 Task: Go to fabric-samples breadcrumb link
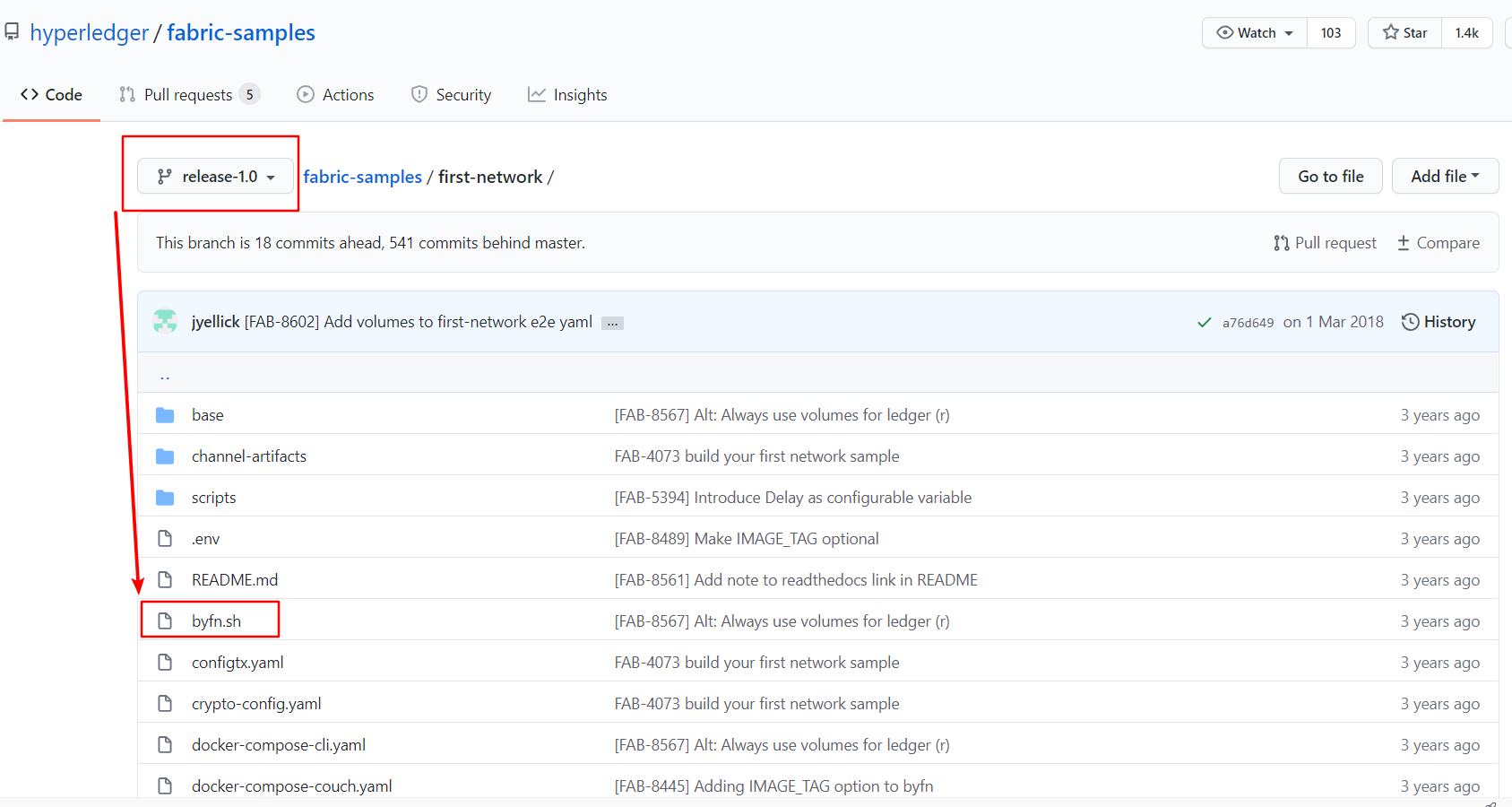point(362,177)
